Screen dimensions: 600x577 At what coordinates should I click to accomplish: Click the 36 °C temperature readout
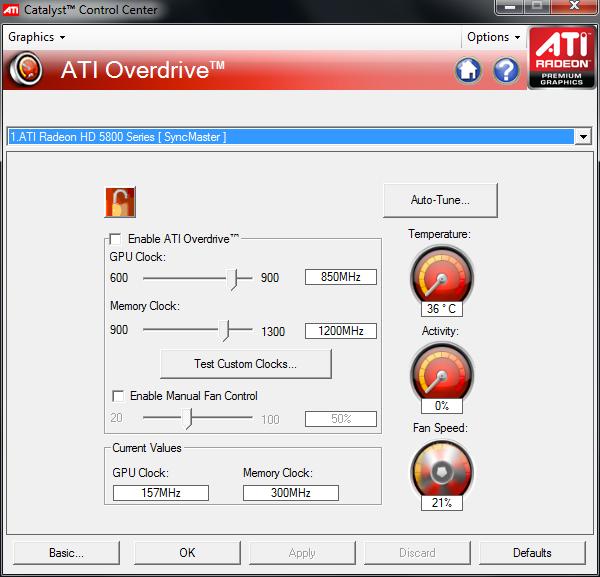click(x=442, y=308)
